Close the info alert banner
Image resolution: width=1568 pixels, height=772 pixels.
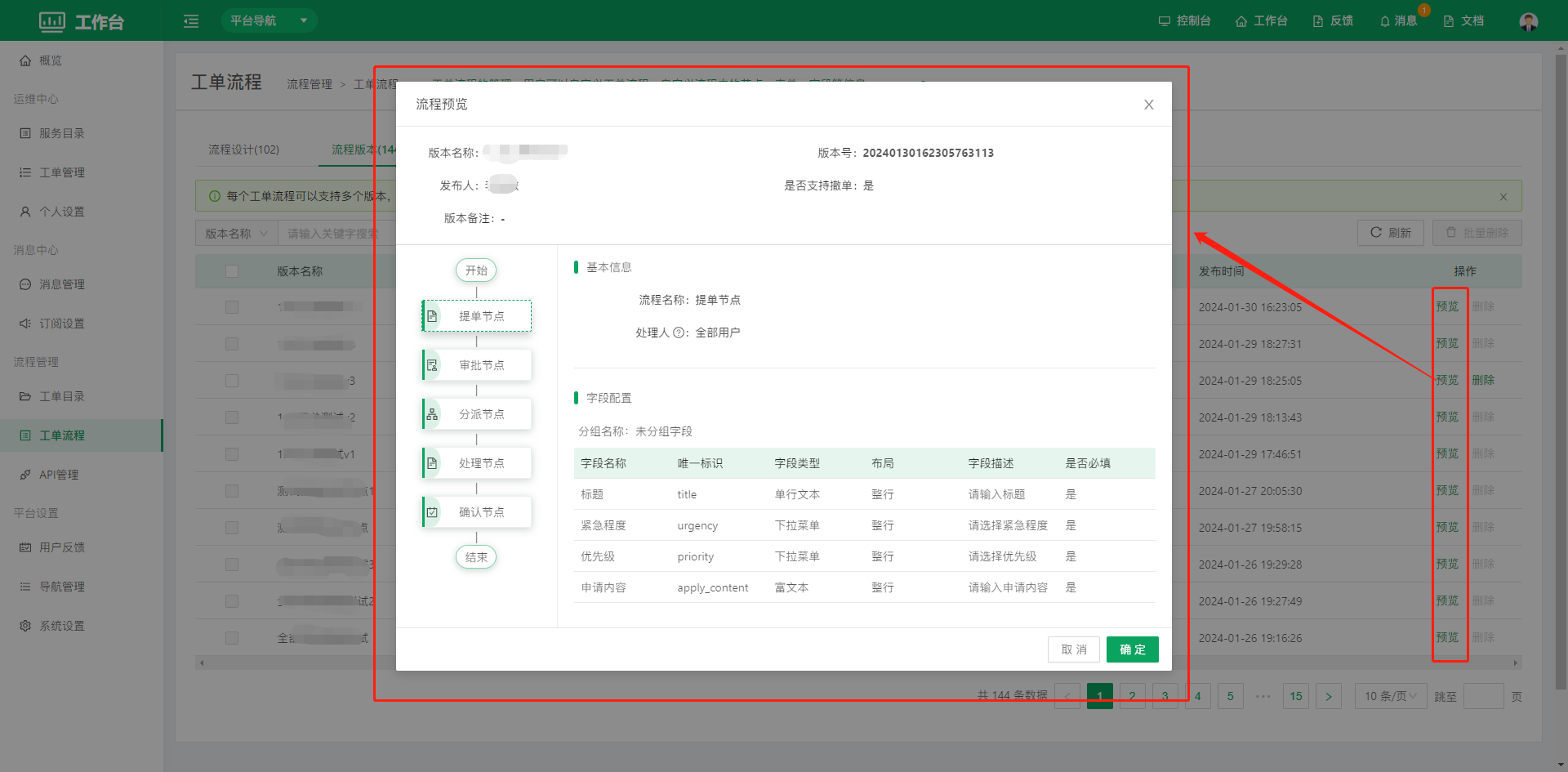(1503, 197)
